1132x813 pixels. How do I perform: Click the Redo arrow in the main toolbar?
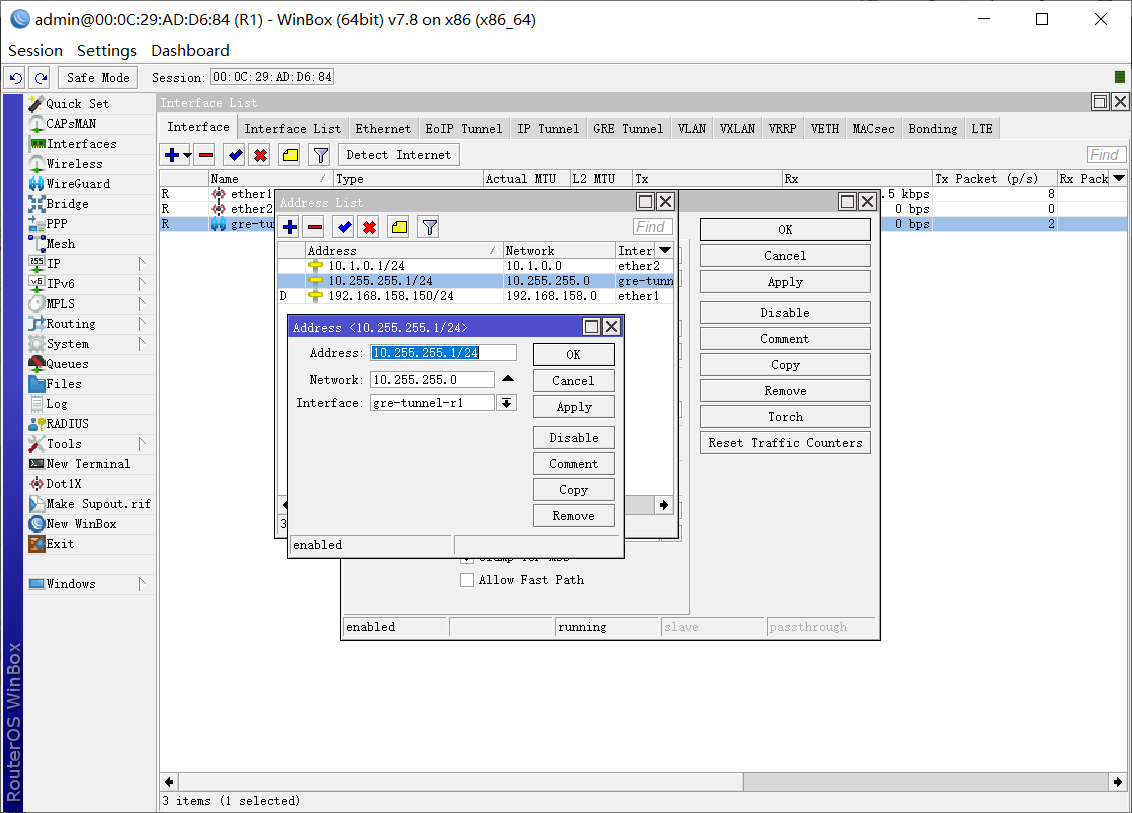(40, 77)
